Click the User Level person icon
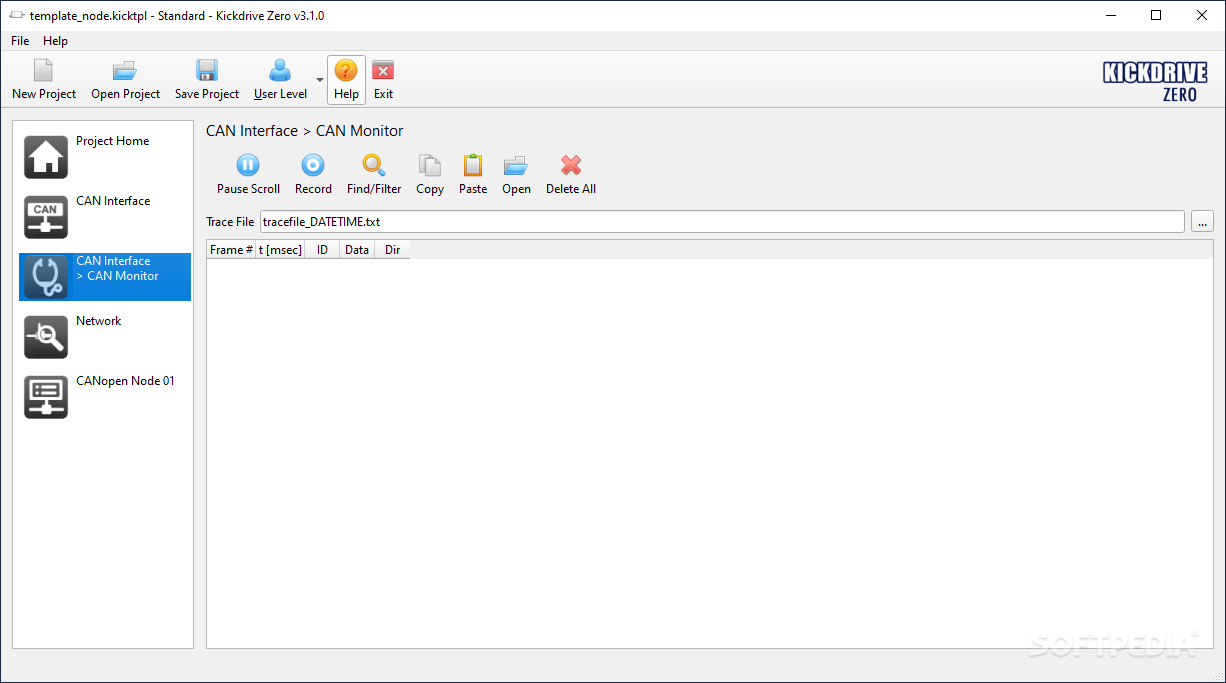The image size is (1226, 683). click(x=280, y=70)
